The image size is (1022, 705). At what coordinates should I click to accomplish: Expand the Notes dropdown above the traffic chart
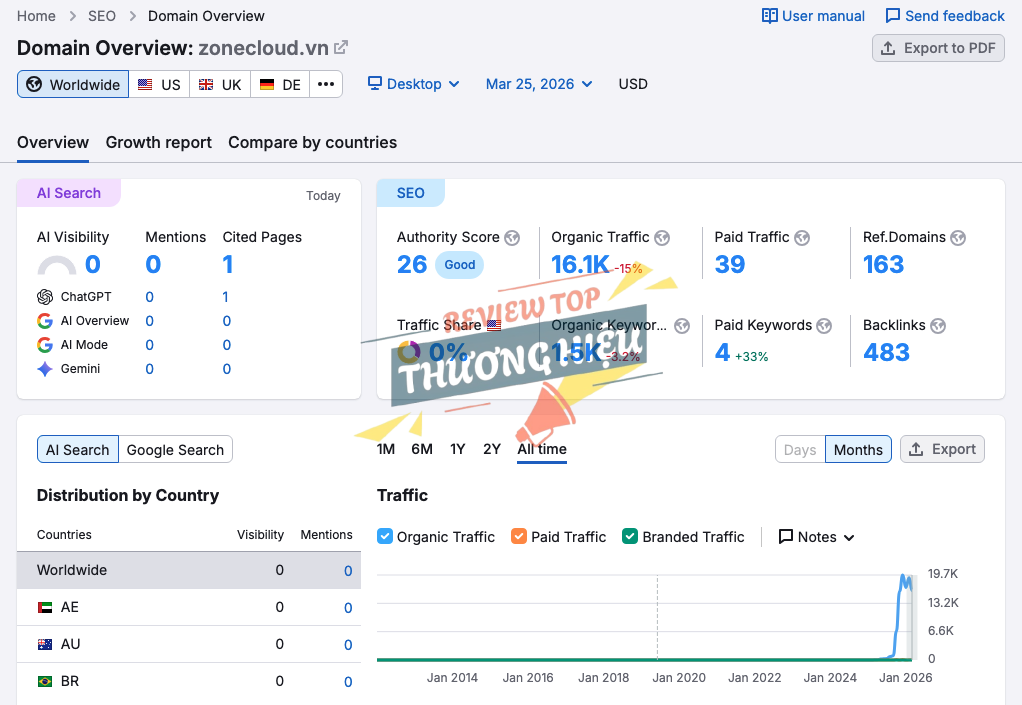pos(816,536)
